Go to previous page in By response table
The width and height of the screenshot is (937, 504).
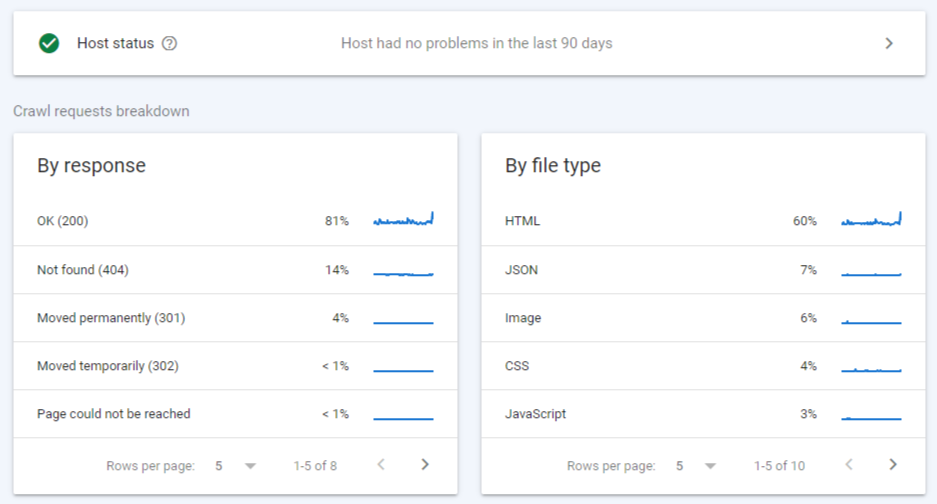pos(381,465)
